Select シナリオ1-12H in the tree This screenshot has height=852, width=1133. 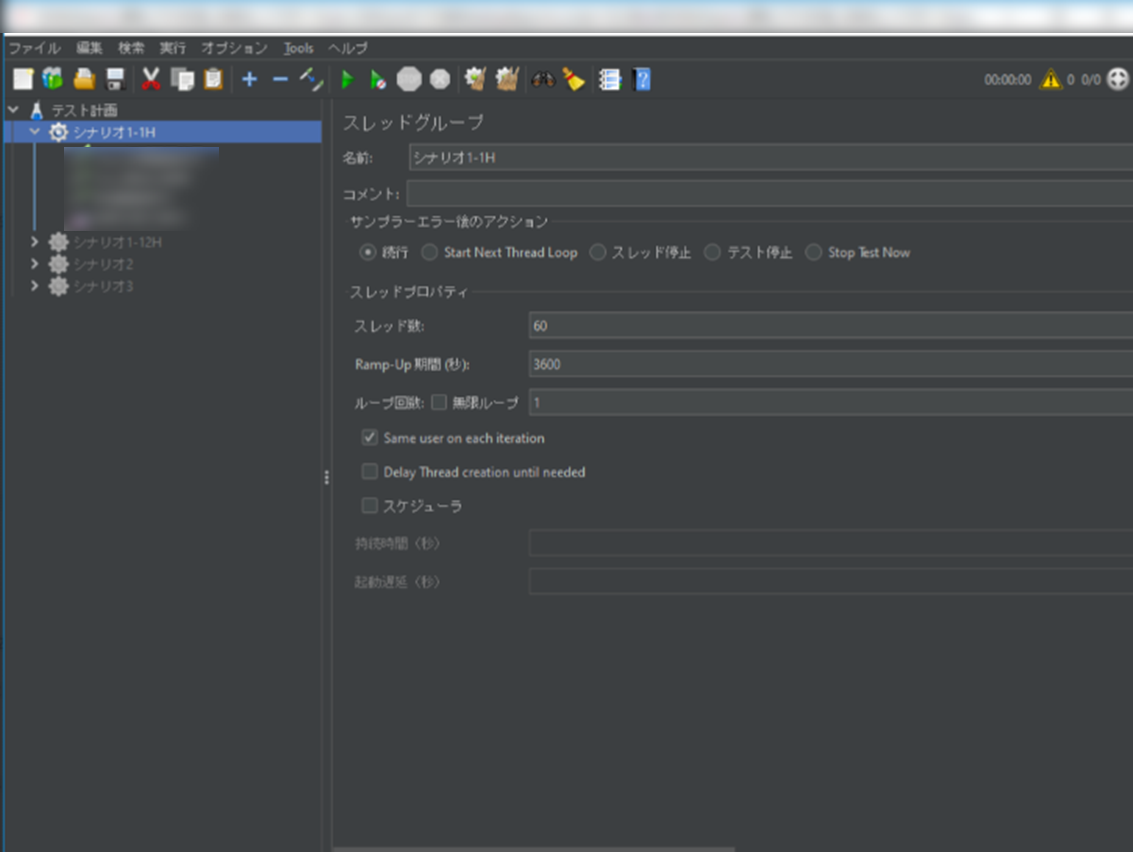(118, 242)
